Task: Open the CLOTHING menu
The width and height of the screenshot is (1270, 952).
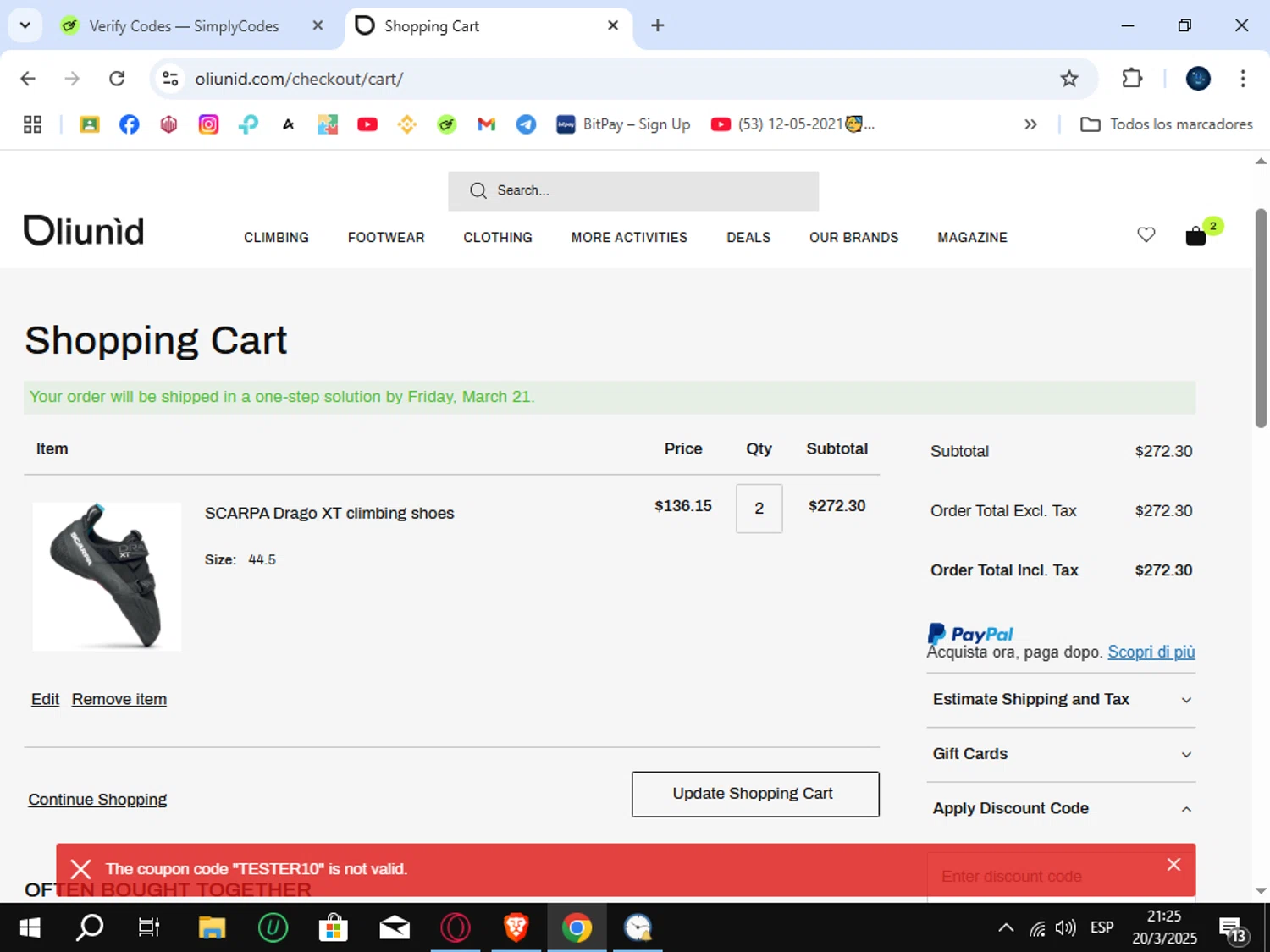Action: pyautogui.click(x=498, y=238)
